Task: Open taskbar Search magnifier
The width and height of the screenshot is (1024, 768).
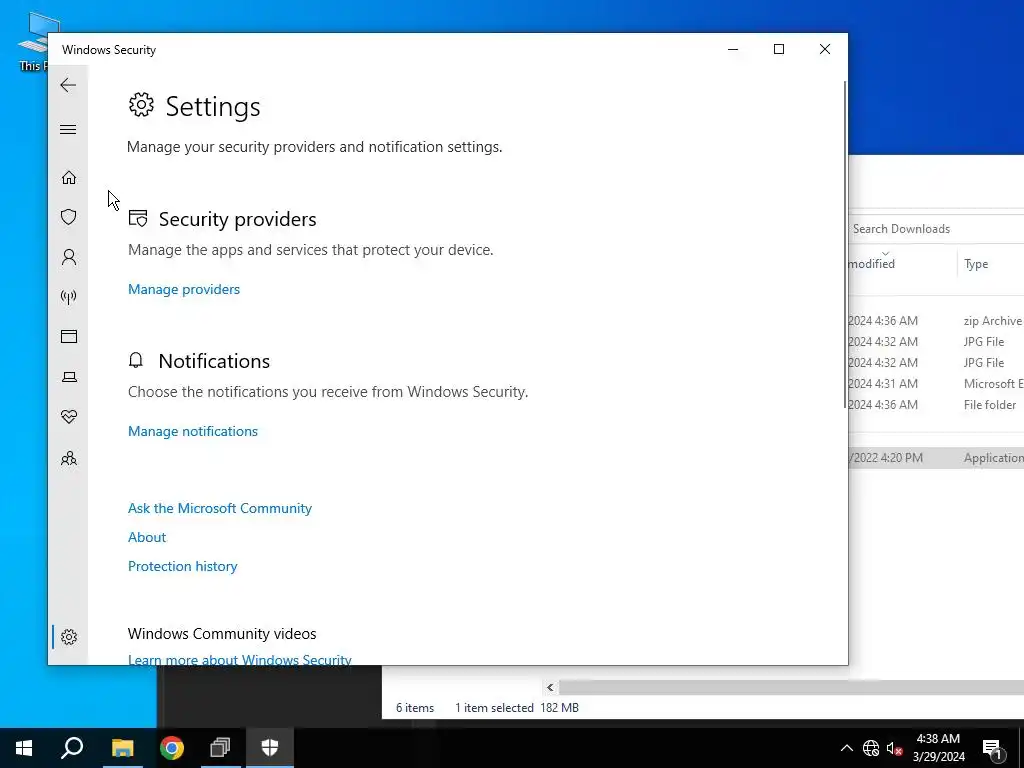Action: pos(72,748)
